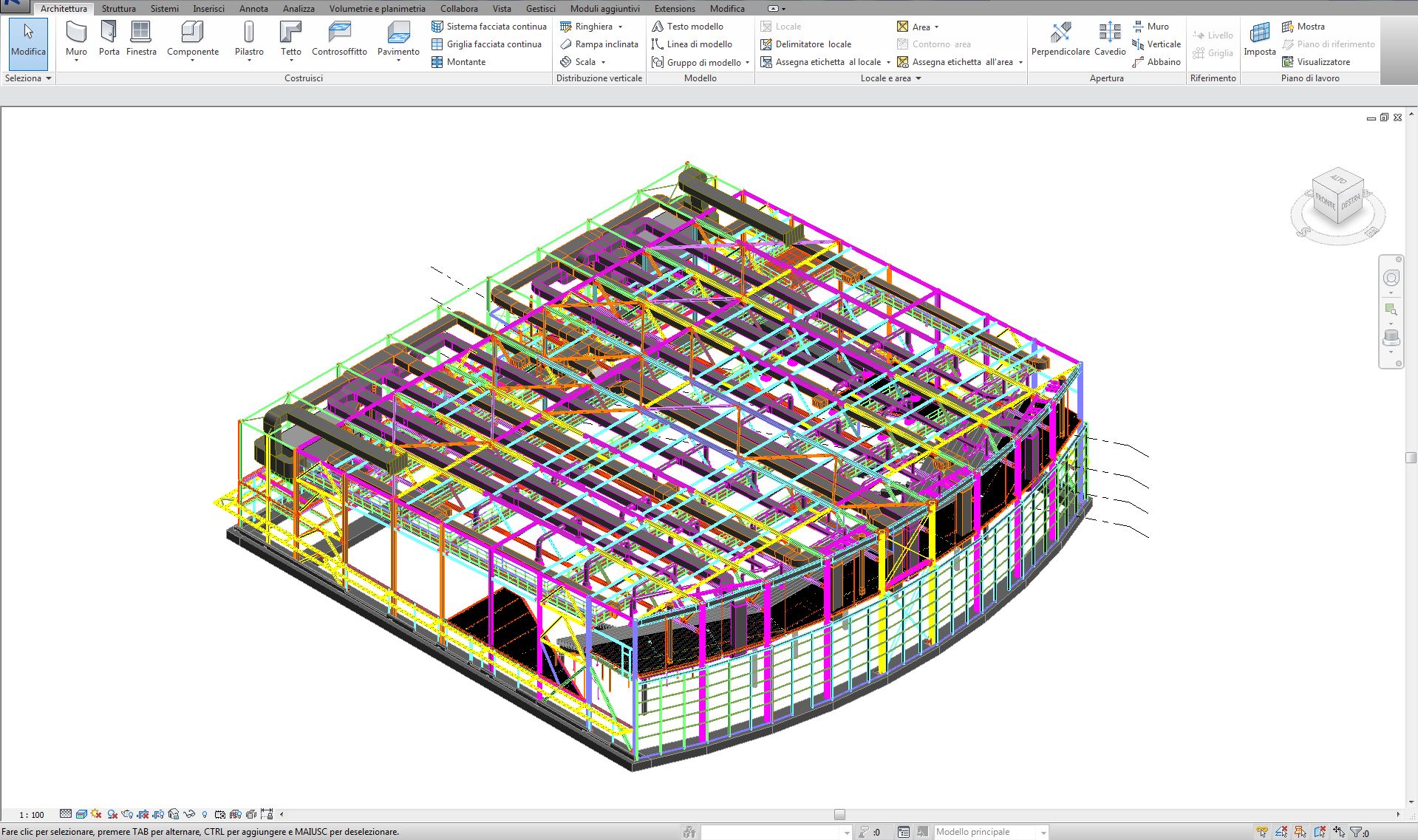This screenshot has width=1418, height=840.
Task: Toggle select links icon in status bar
Action: (x=1262, y=832)
